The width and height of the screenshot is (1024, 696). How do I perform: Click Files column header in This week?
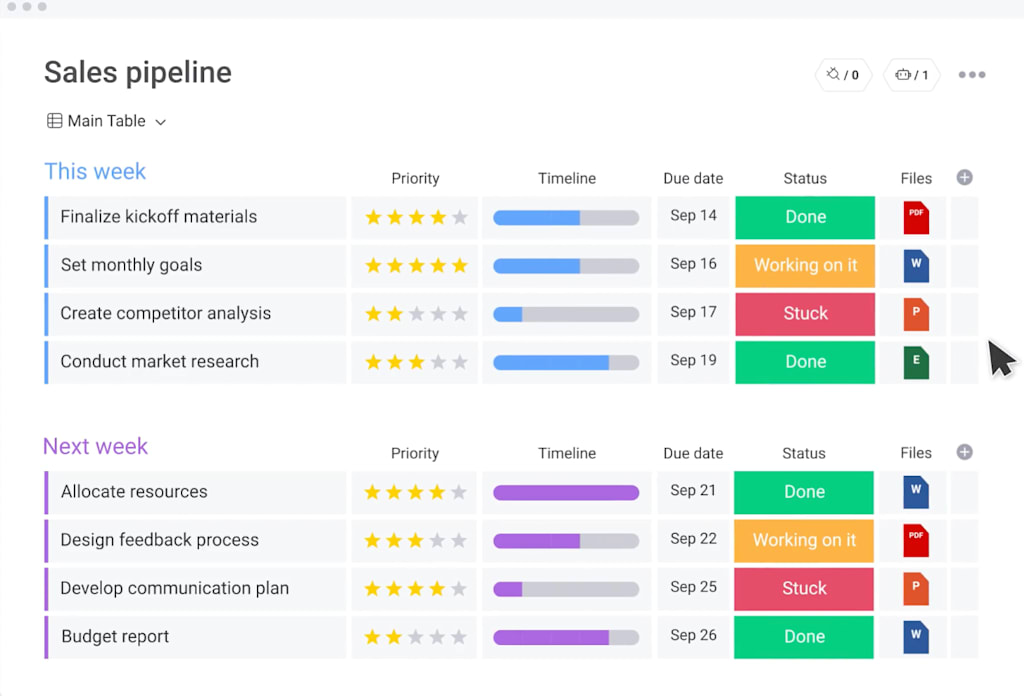[916, 178]
